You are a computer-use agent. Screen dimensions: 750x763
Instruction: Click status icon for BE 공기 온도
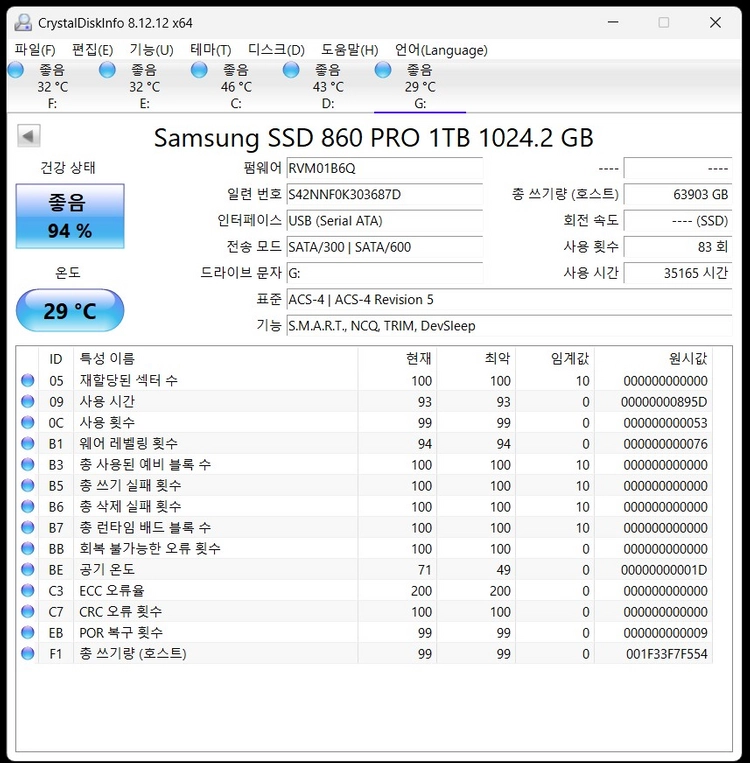[28, 569]
